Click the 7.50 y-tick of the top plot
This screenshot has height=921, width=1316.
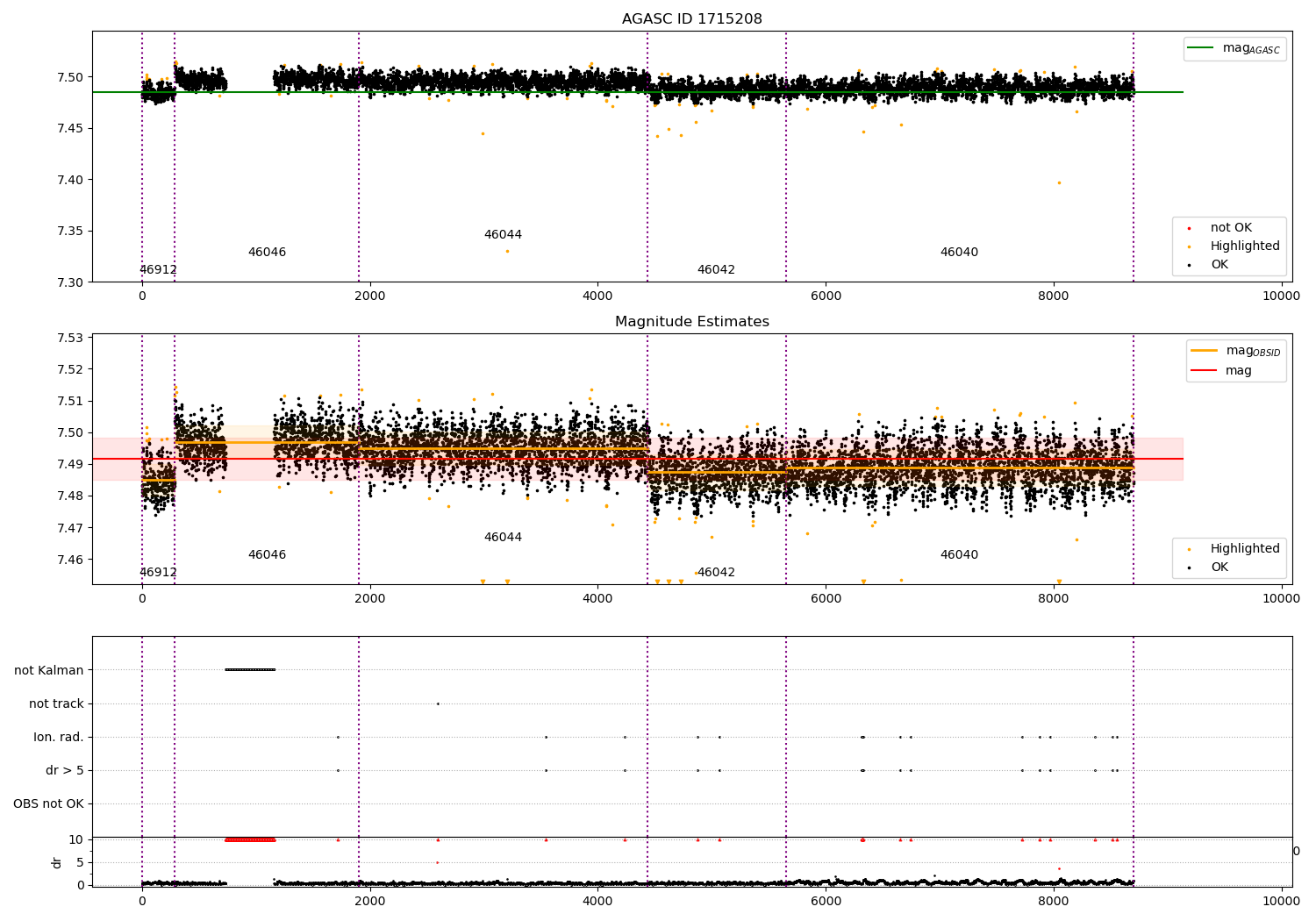(72, 77)
